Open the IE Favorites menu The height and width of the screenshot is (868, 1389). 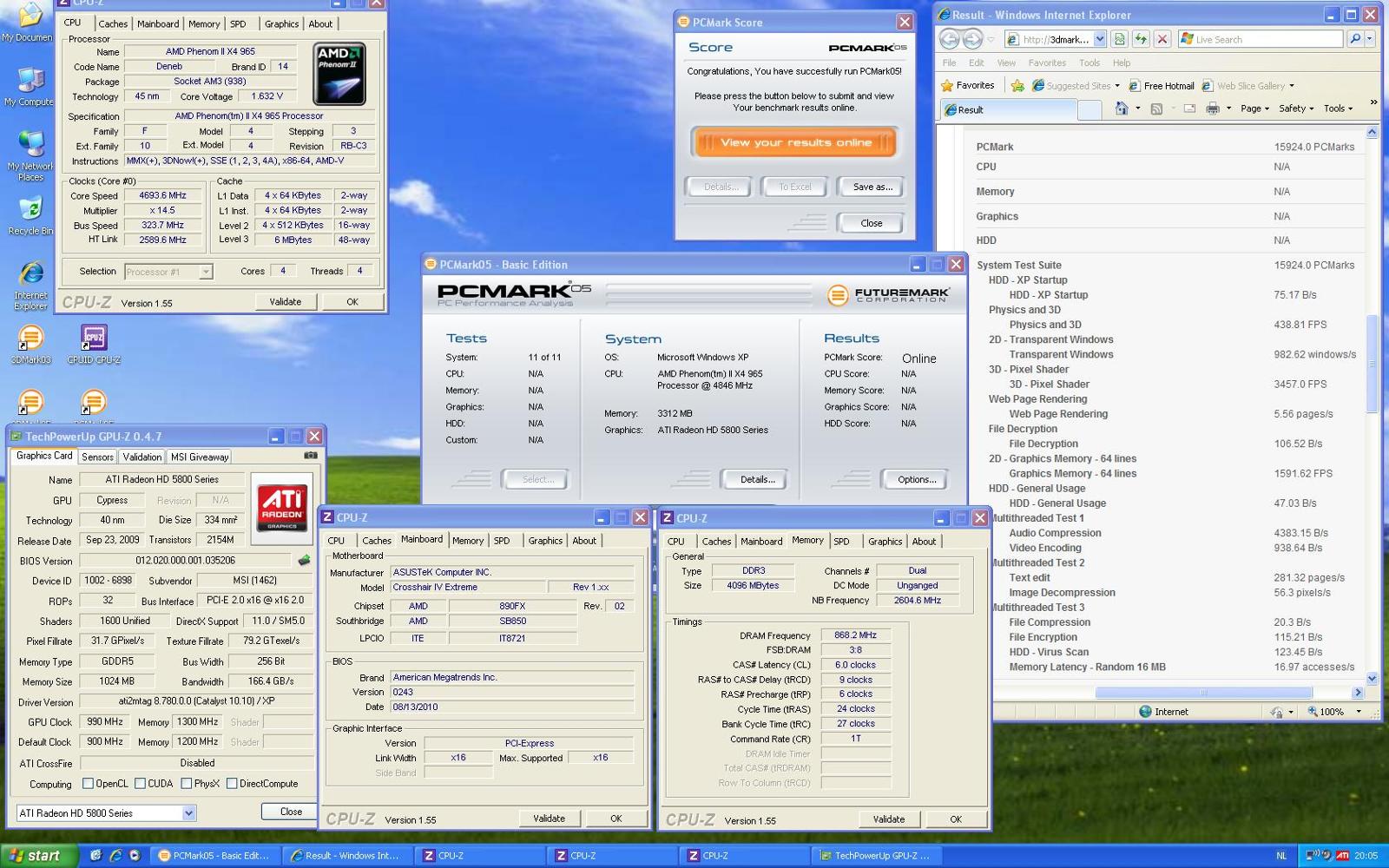(1047, 62)
